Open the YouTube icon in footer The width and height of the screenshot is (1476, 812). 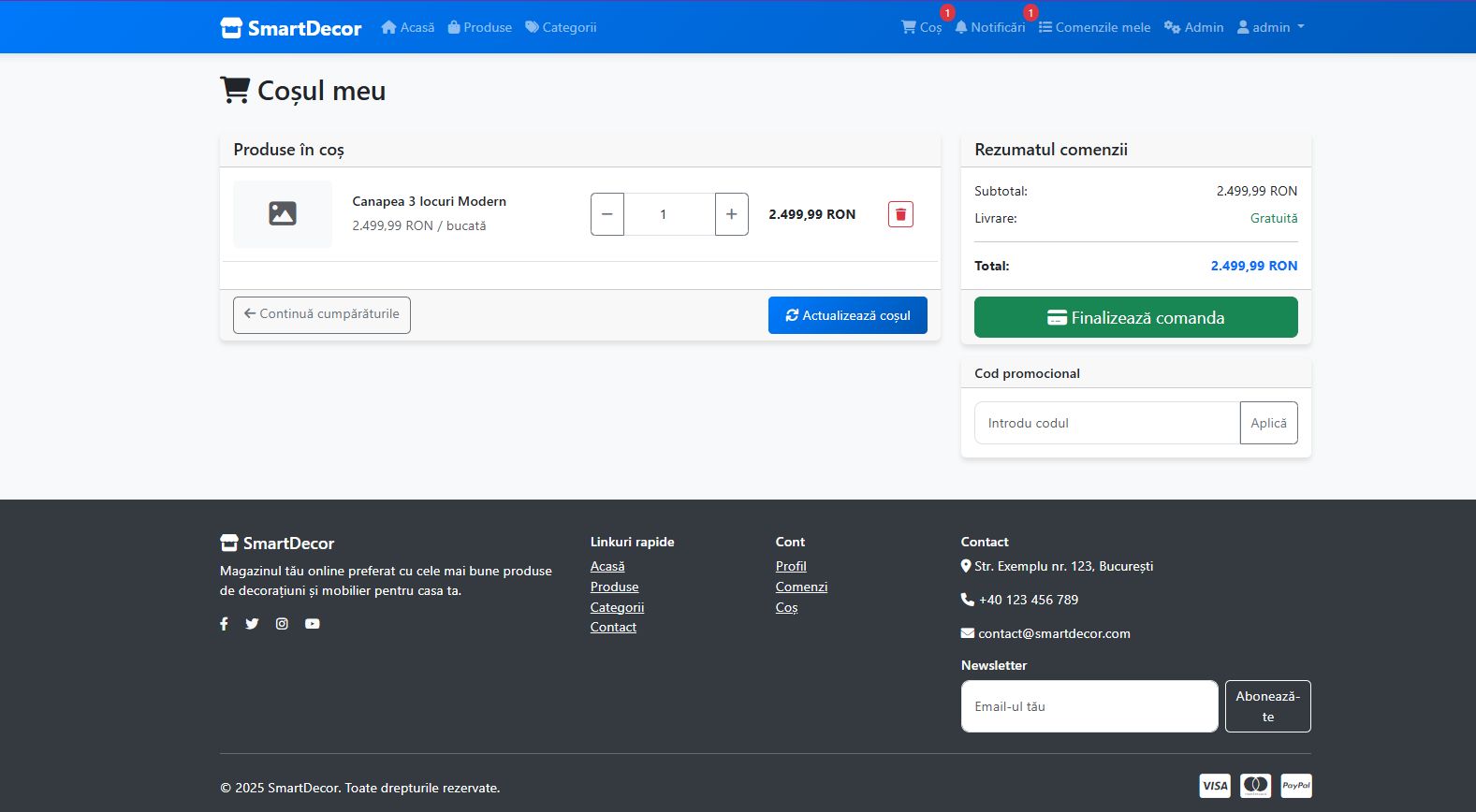(312, 624)
